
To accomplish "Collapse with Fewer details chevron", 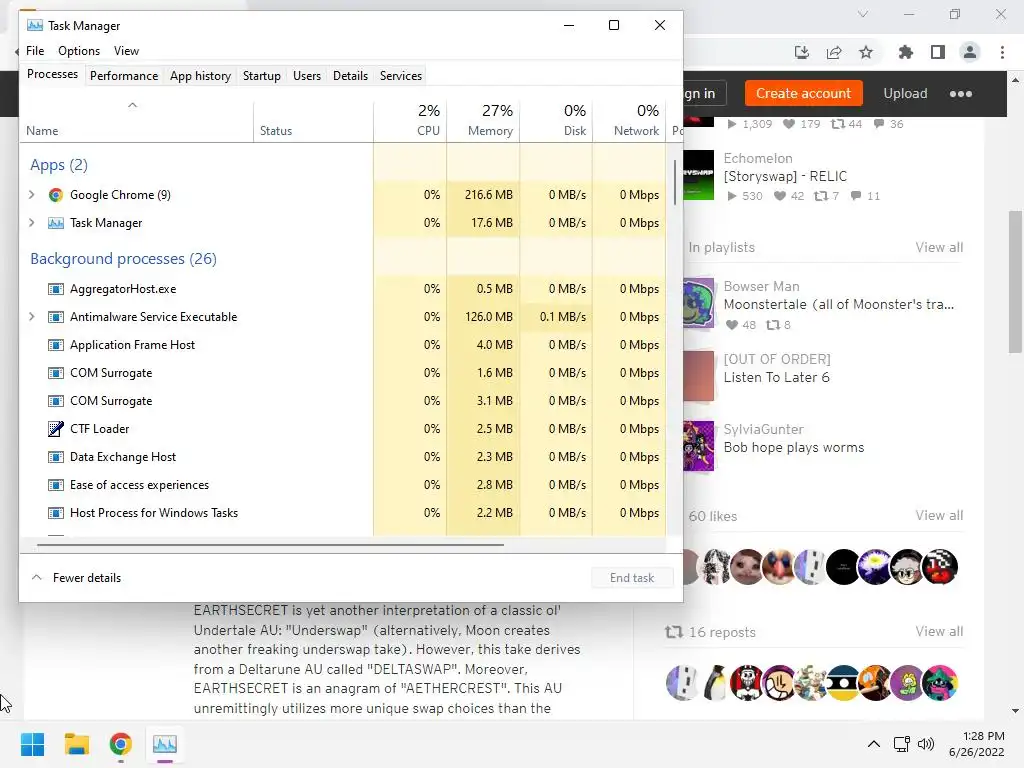I will click(x=37, y=577).
